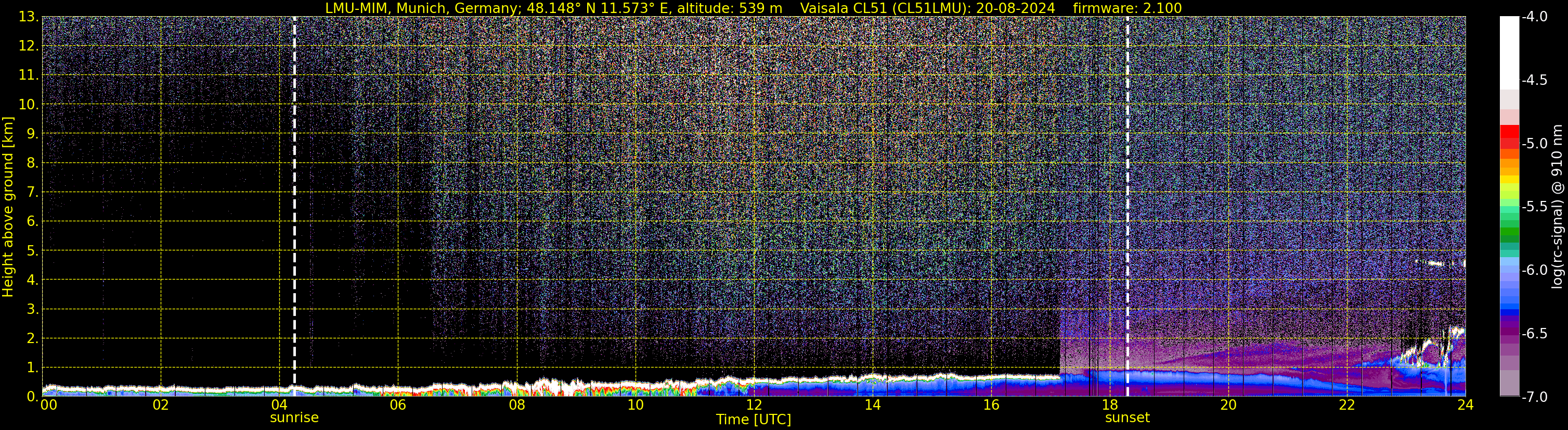Click the '1.' height tick label
1568x430 pixels.
(32, 368)
